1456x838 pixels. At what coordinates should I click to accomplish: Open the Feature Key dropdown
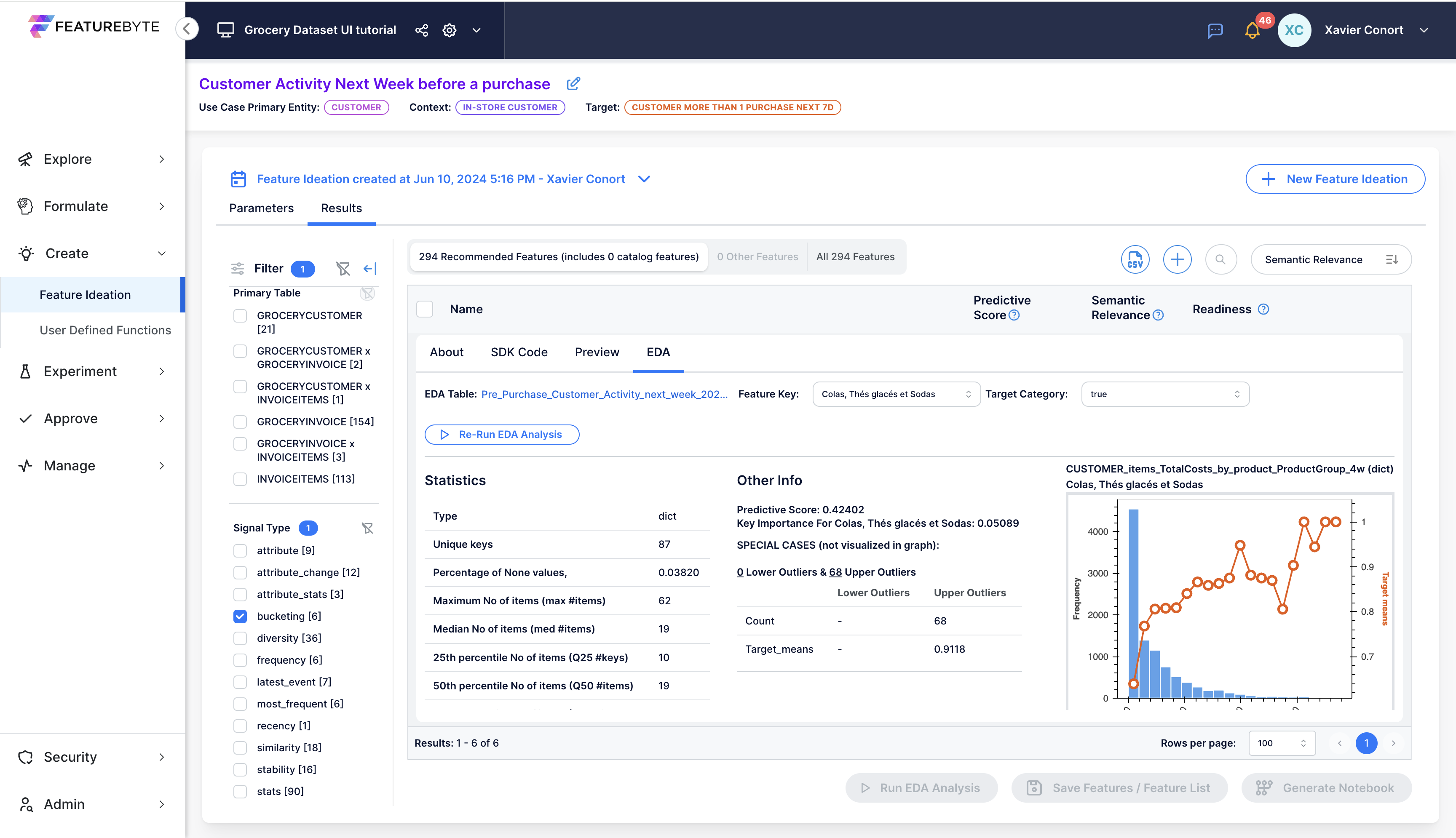(896, 394)
